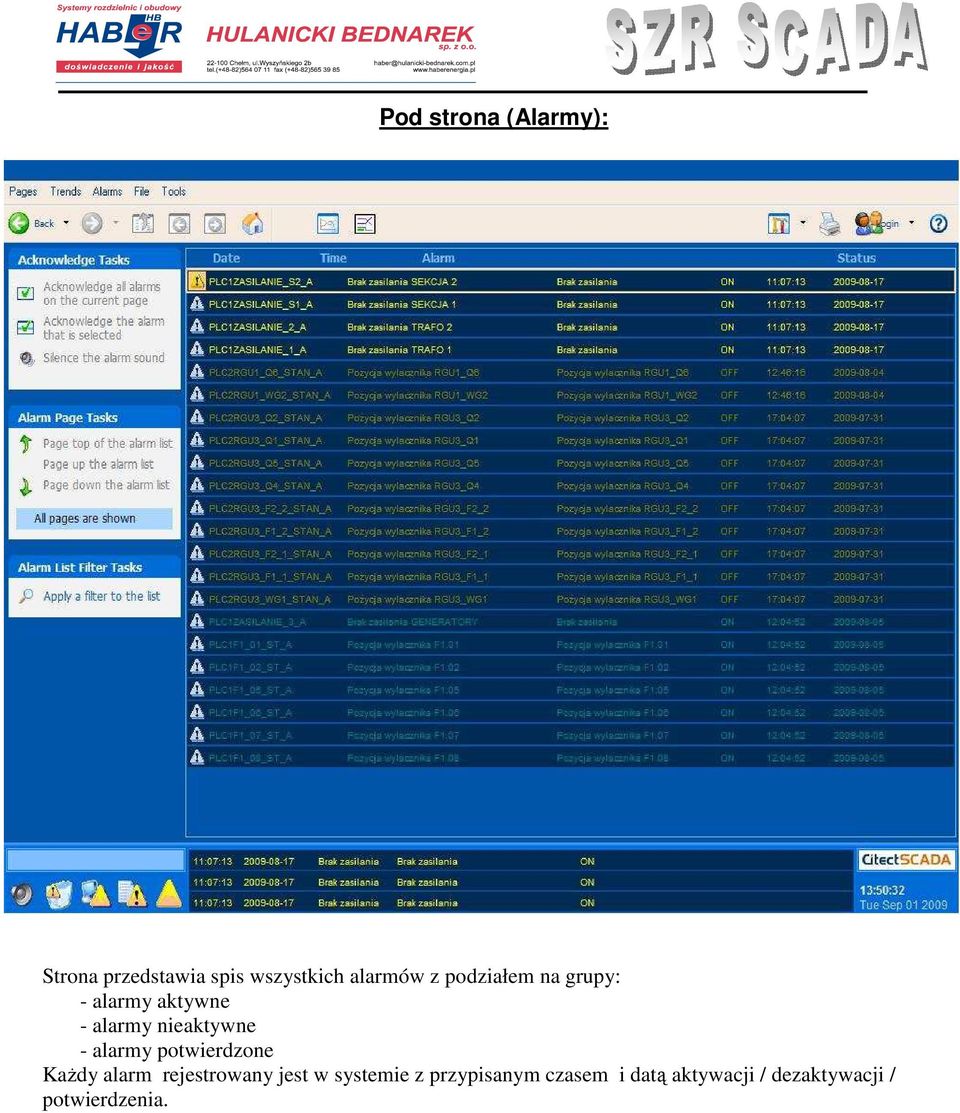Viewport: 960px width, 1113px height.
Task: Click the checkmark icon beside Acknowledge all alarms
Action: (x=26, y=293)
